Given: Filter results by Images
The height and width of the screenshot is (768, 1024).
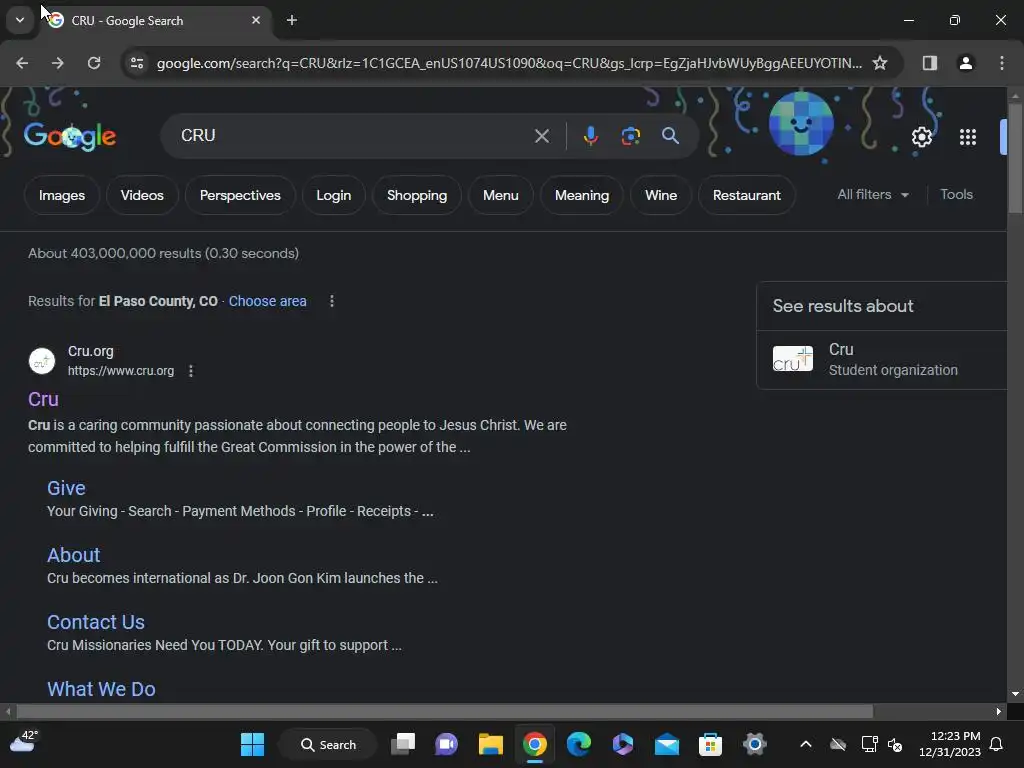Looking at the screenshot, I should 62,195.
